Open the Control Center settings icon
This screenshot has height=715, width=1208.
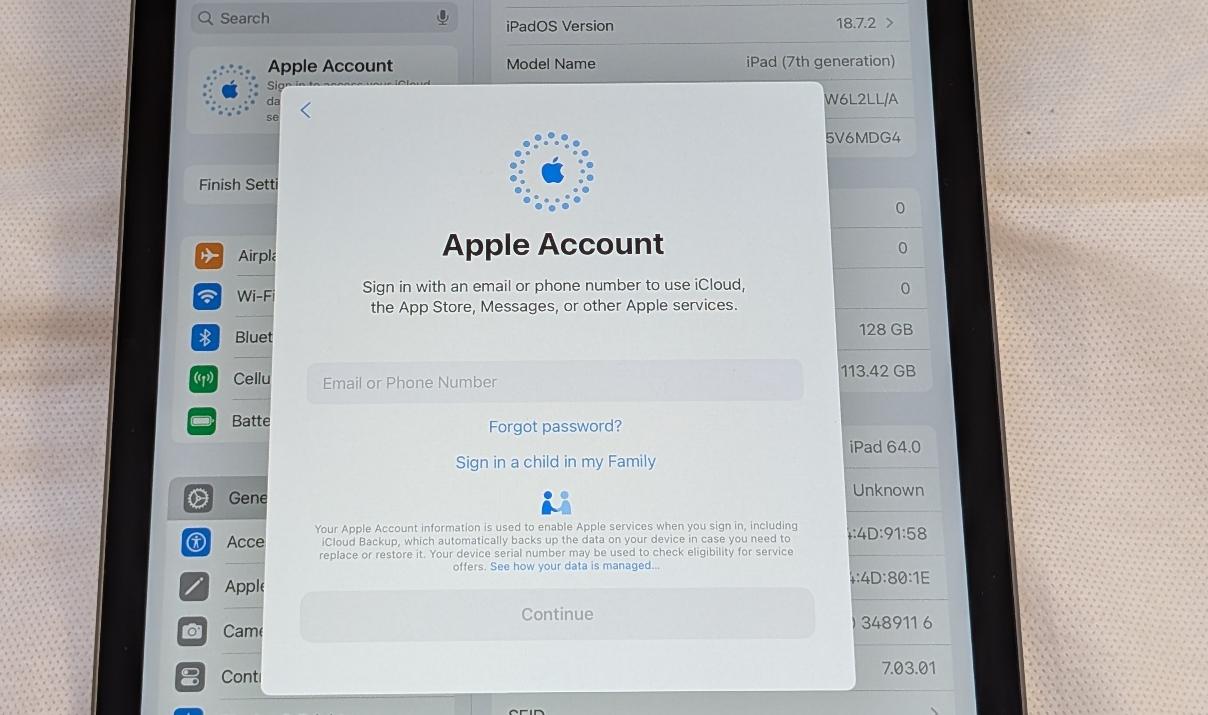(x=189, y=677)
